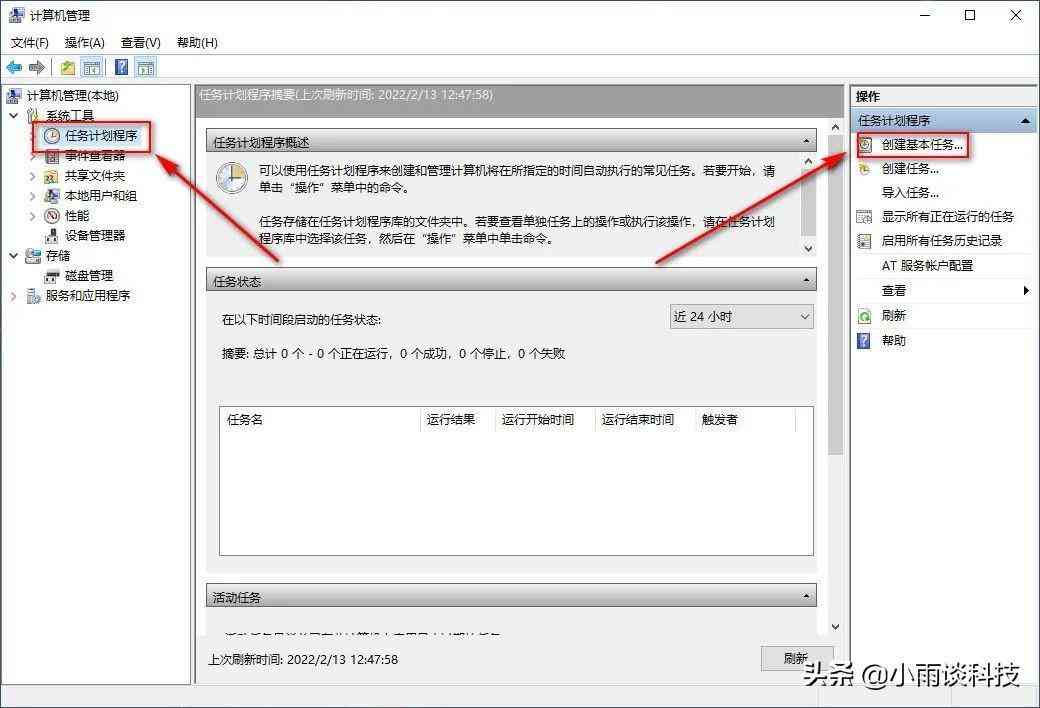This screenshot has width=1040, height=708.
Task: Click overview text scrollbar down arrow
Action: [x=808, y=248]
